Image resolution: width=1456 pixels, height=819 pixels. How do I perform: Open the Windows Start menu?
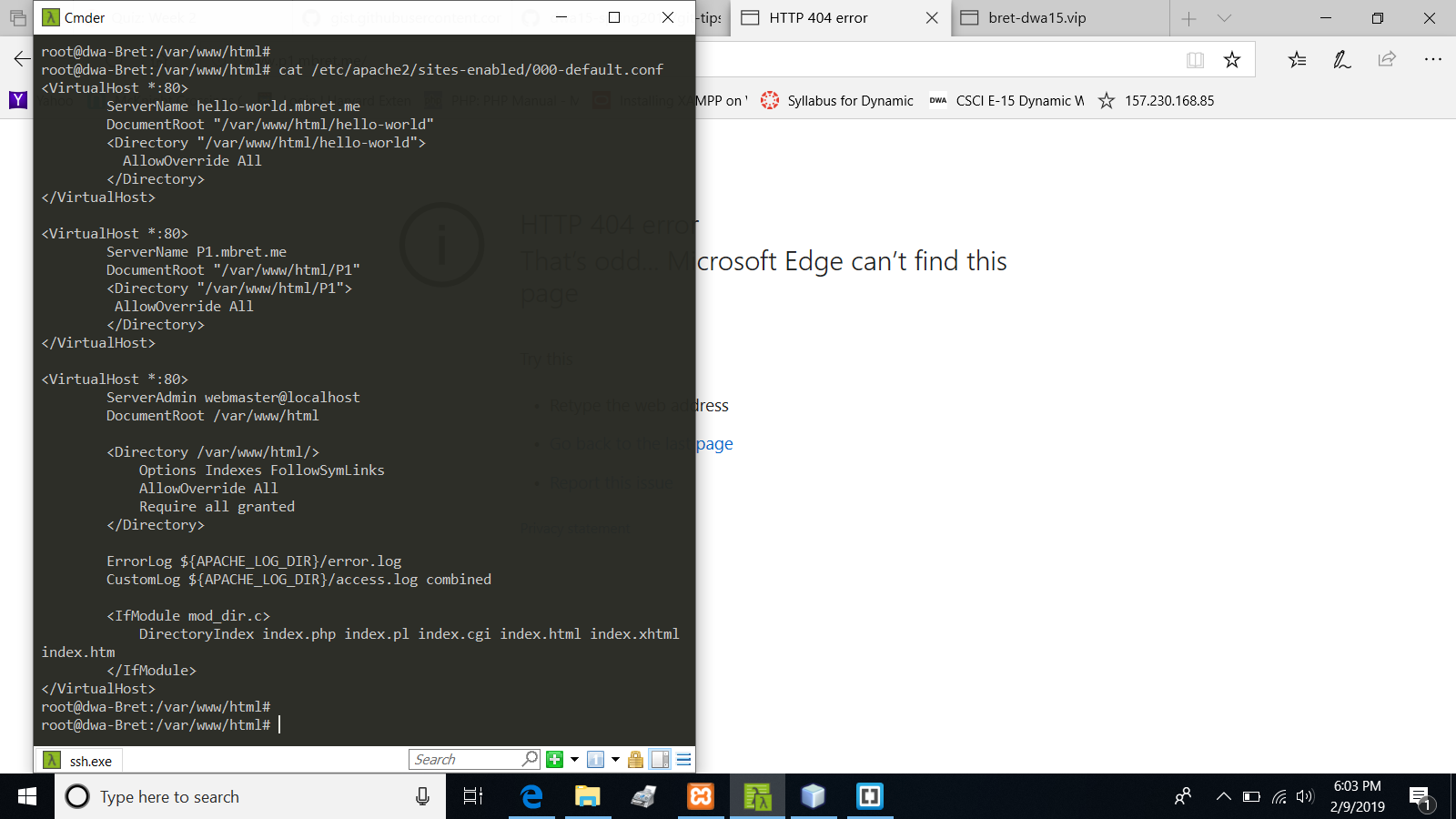(x=27, y=796)
